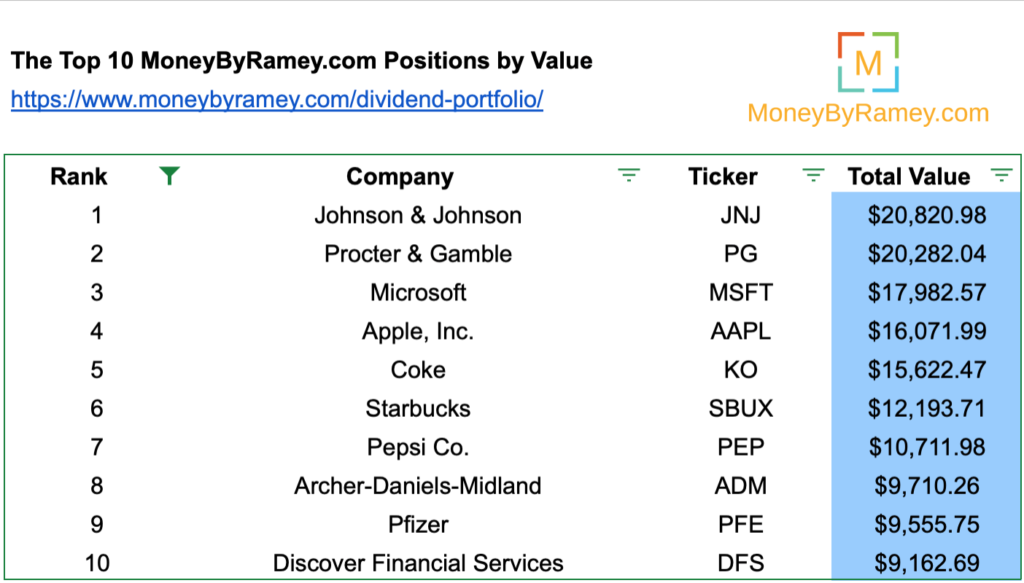The image size is (1024, 583).
Task: Click the blue $20,820.98 value cell
Action: coord(927,215)
